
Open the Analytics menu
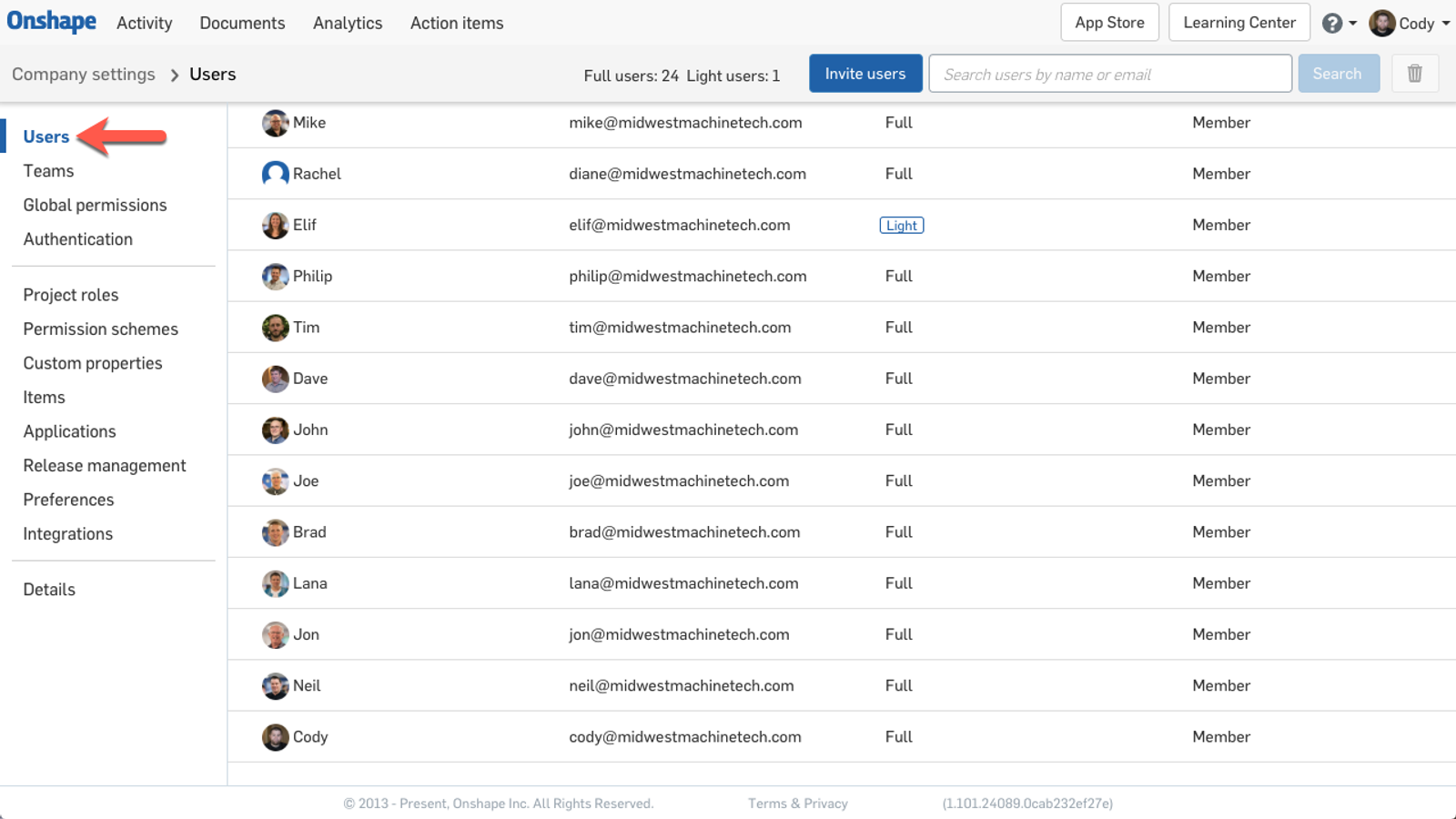tap(347, 23)
